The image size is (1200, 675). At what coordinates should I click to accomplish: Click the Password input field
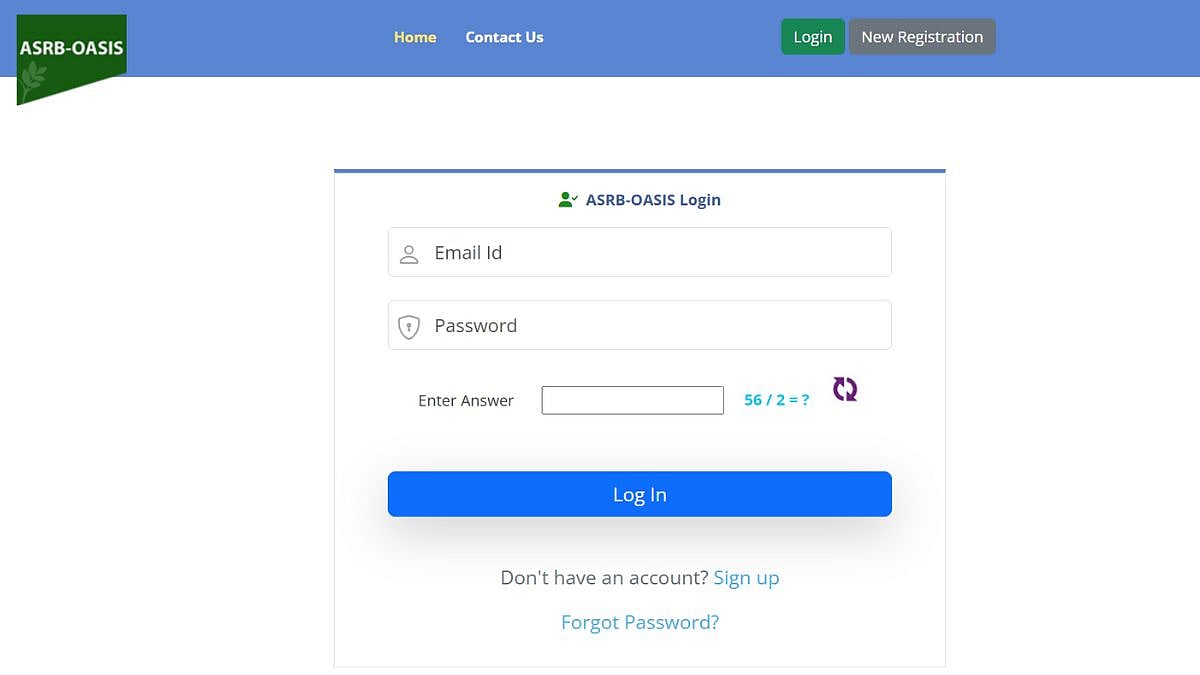(x=640, y=325)
